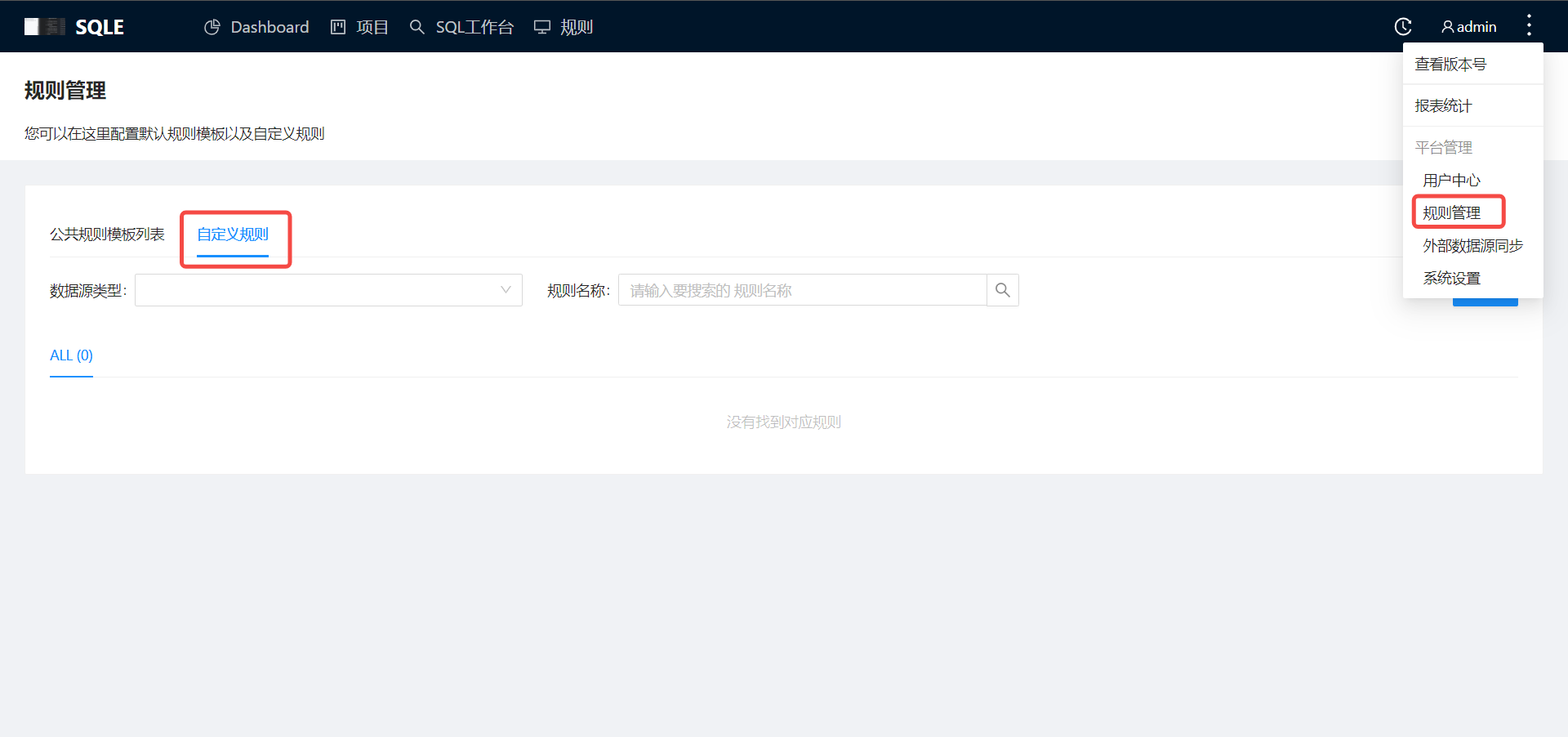This screenshot has height=737, width=1568.
Task: Choose 外部数据源同步 in the menu
Action: pyautogui.click(x=1473, y=245)
